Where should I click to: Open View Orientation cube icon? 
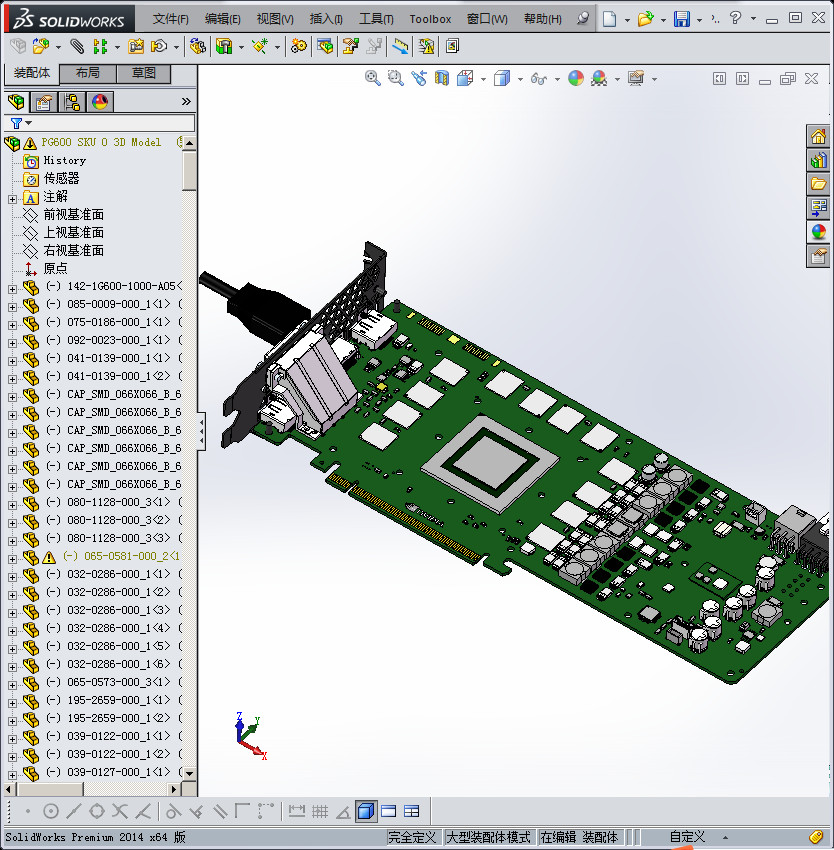(465, 79)
